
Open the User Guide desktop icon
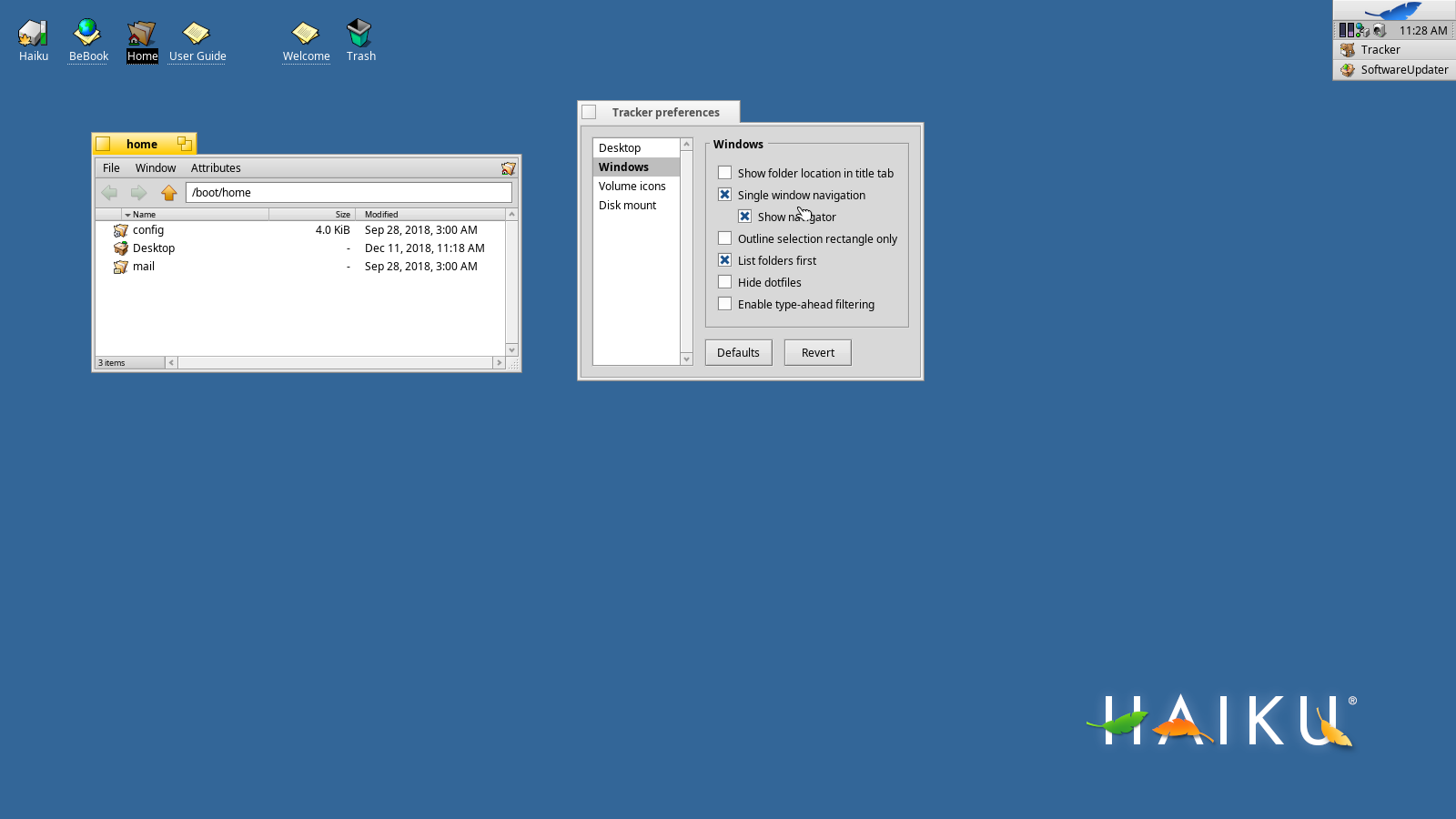click(197, 33)
